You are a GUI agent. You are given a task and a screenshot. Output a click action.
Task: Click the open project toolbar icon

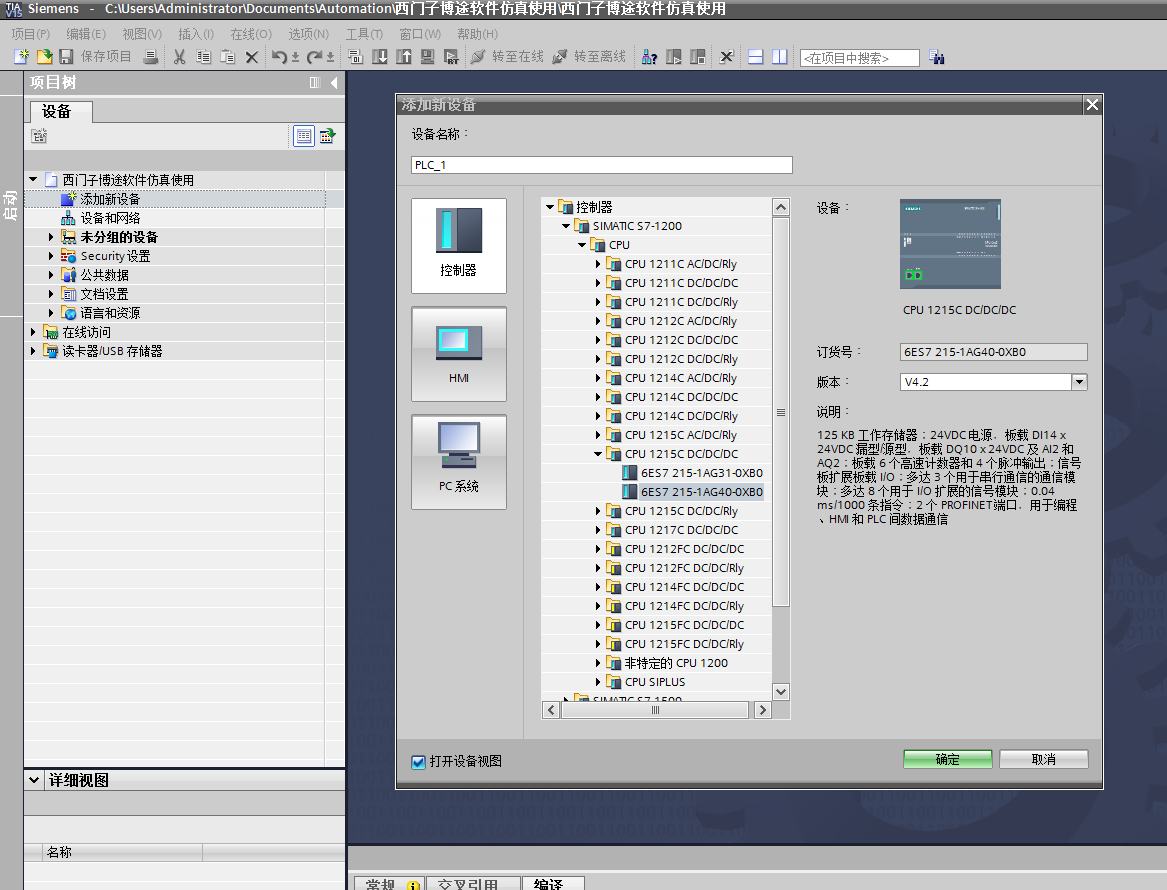point(44,57)
